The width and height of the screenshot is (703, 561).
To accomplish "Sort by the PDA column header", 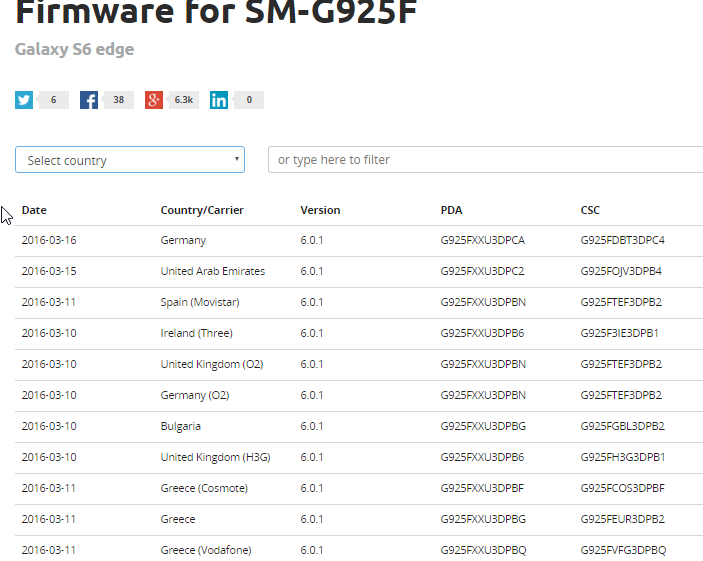I will (x=451, y=210).
